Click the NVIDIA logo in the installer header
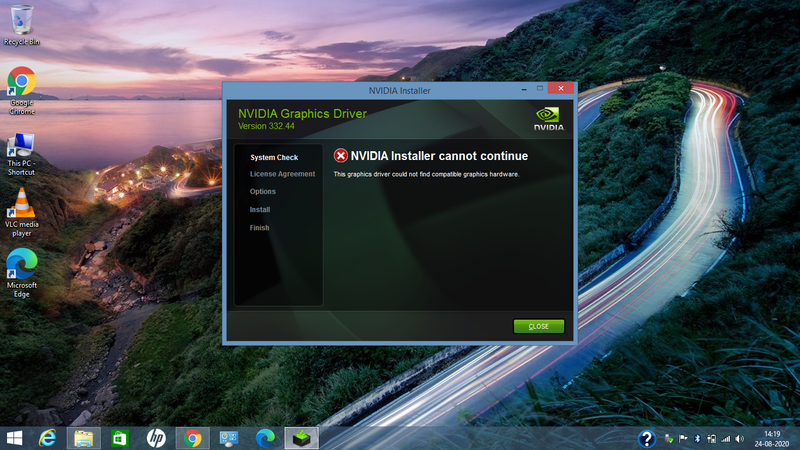The image size is (800, 450). (548, 119)
